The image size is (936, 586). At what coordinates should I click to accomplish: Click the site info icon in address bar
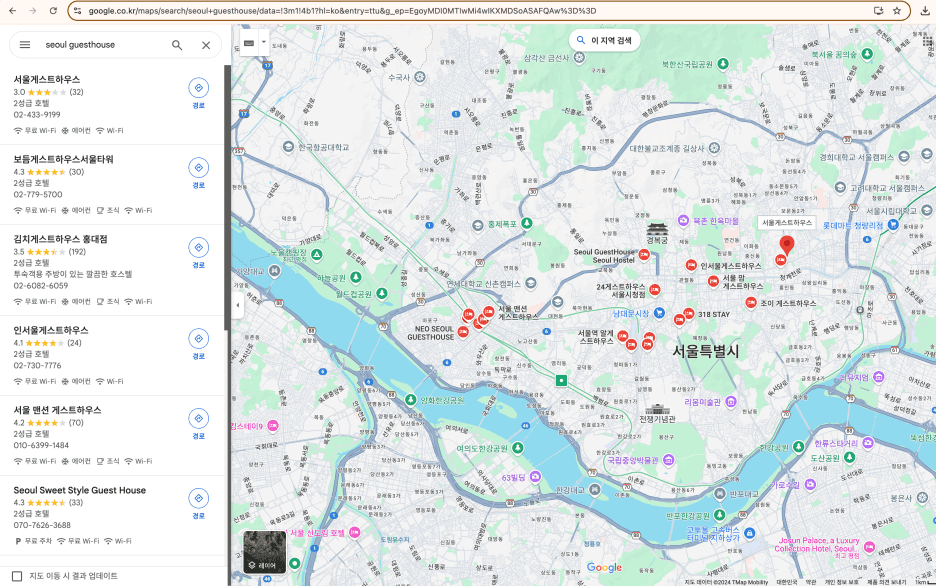[78, 11]
